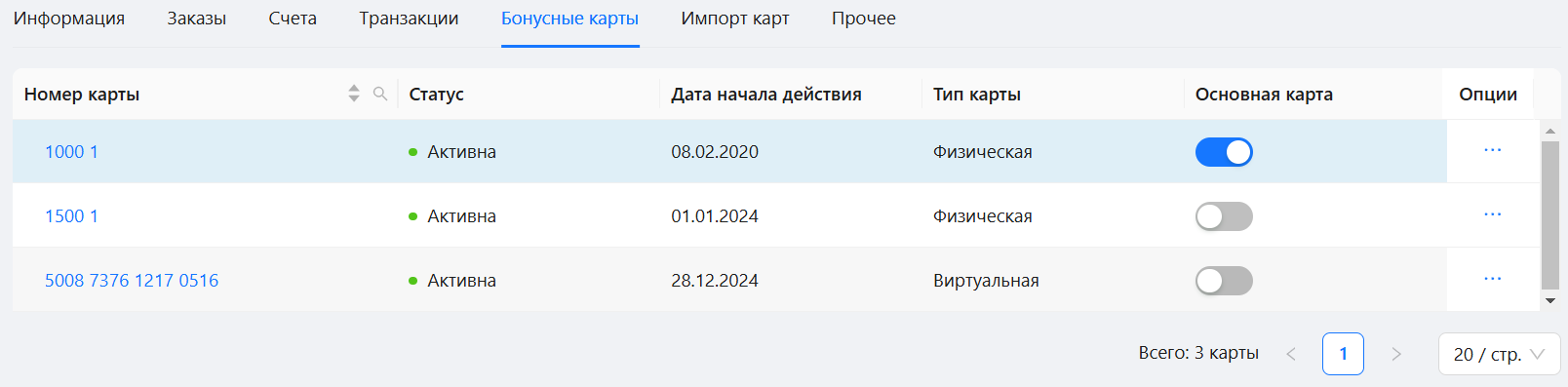Open card link 1500 1
The height and width of the screenshot is (387, 1568).
point(71,216)
